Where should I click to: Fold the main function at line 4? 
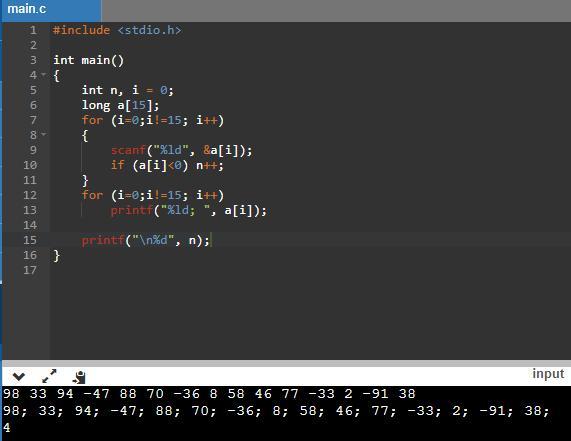coord(44,75)
